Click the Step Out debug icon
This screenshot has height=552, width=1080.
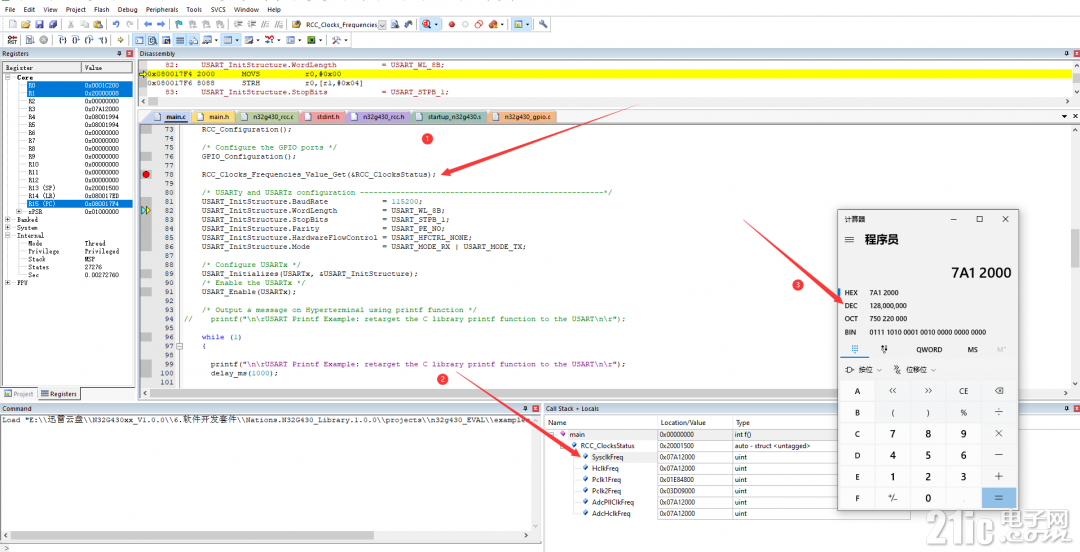click(x=90, y=40)
